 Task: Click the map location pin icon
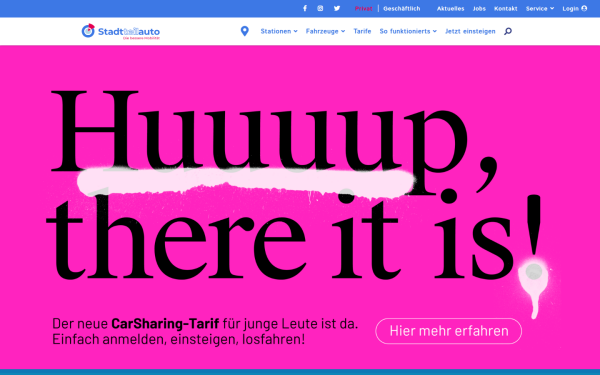245,31
